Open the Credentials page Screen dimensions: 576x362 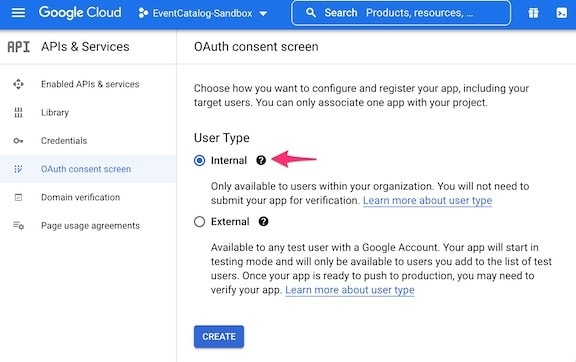click(88, 141)
